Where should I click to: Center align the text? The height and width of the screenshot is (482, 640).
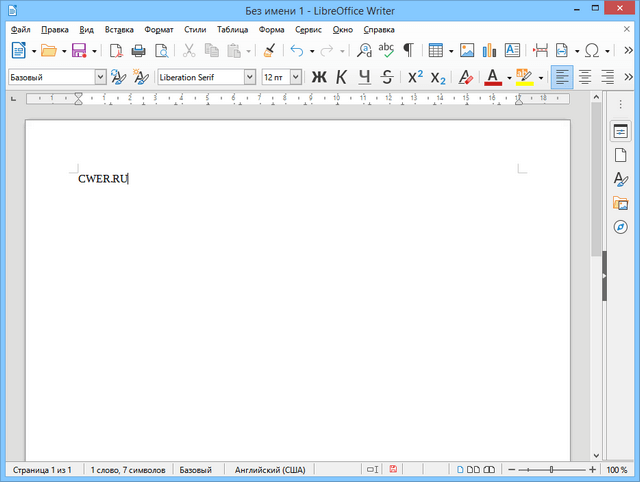[585, 77]
